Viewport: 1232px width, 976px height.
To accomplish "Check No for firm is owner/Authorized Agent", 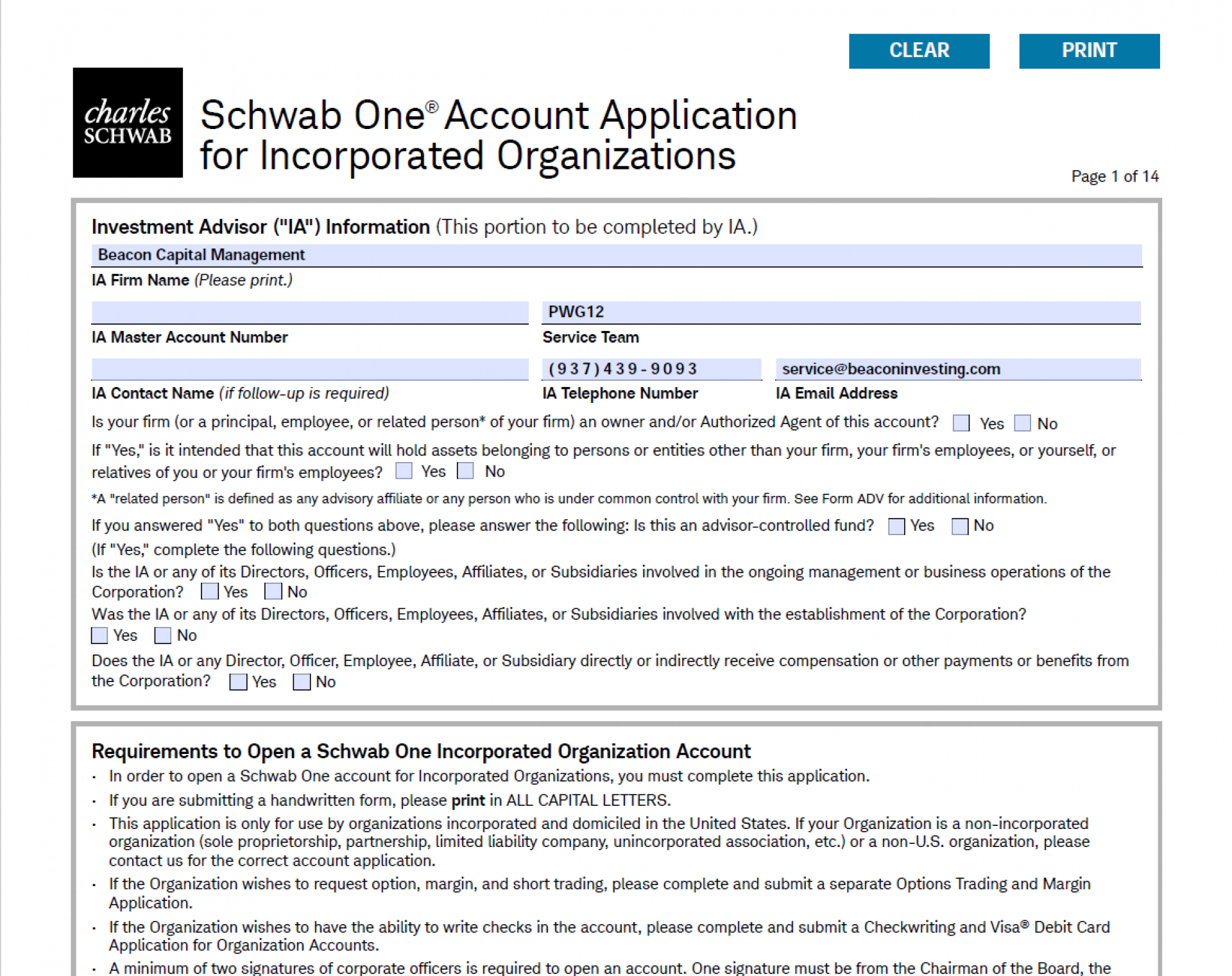I will (x=1022, y=423).
